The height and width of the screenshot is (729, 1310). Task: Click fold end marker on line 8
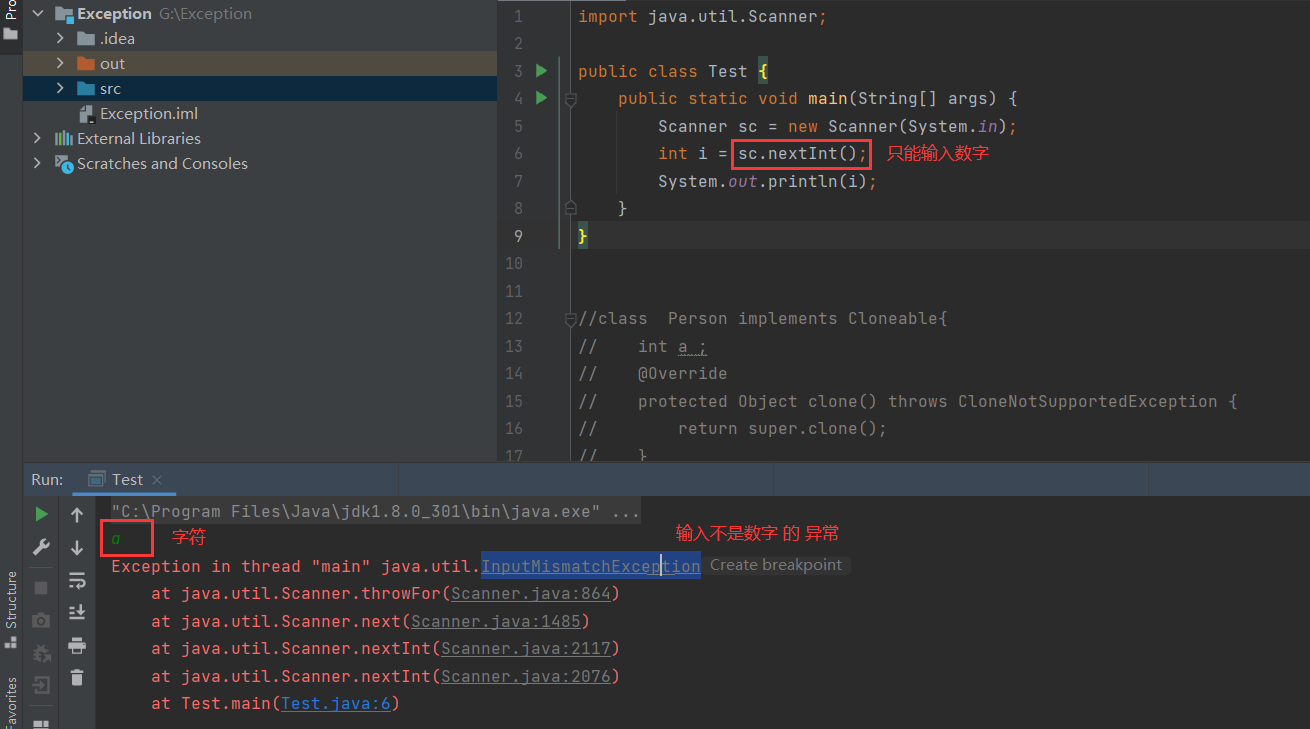(570, 208)
